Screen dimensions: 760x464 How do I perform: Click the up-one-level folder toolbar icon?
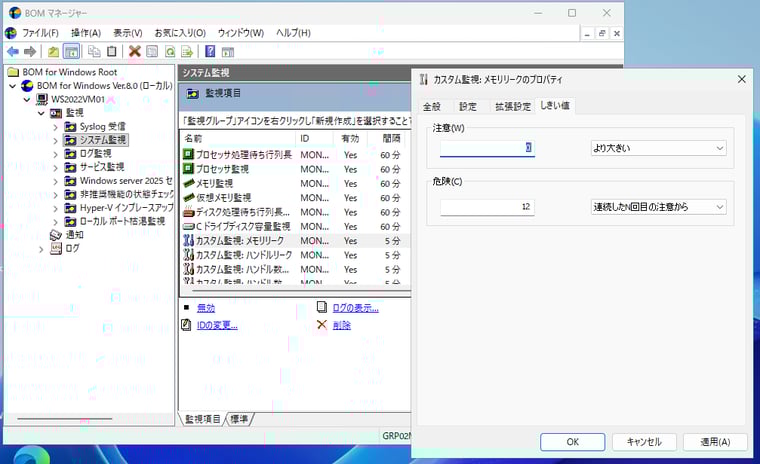click(x=53, y=51)
